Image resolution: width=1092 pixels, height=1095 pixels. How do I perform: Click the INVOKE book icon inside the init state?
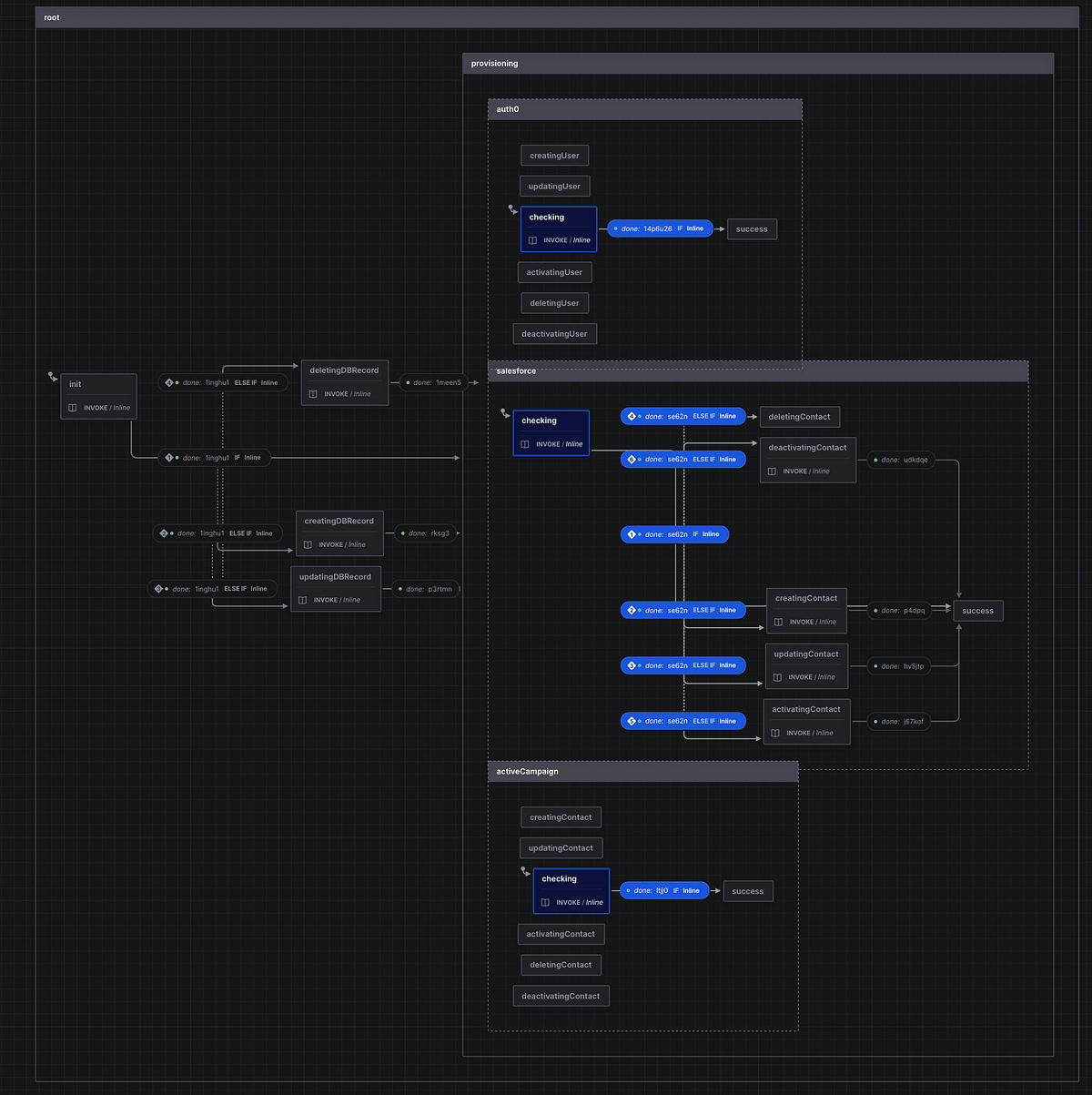(72, 408)
